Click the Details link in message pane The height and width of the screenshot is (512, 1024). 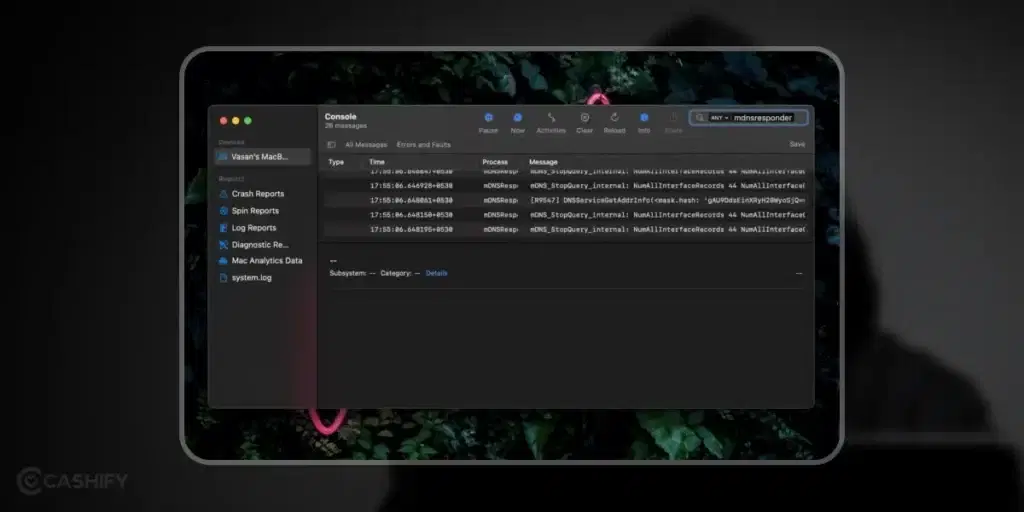click(436, 273)
